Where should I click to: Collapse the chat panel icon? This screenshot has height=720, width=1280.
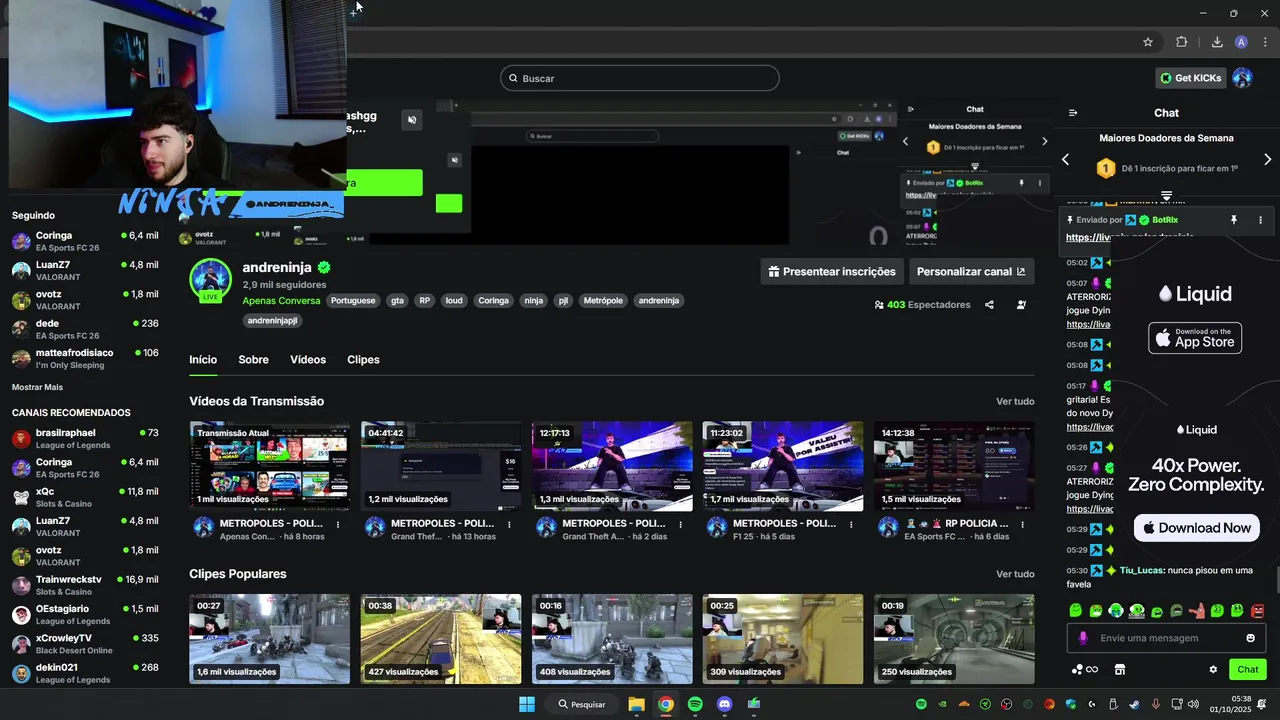tap(1073, 113)
